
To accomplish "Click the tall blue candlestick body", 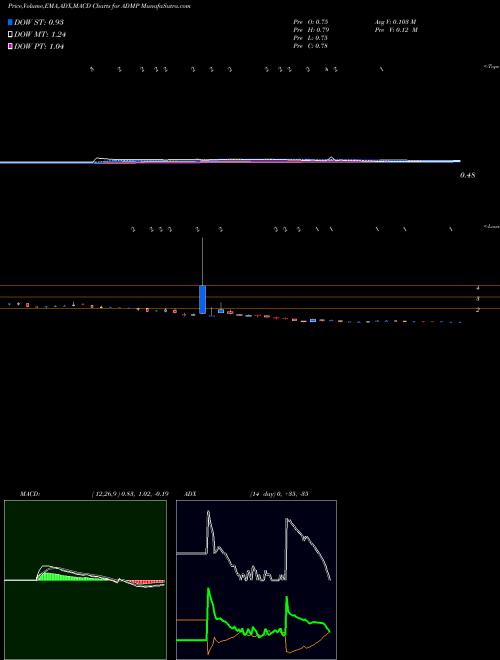I will click(202, 299).
